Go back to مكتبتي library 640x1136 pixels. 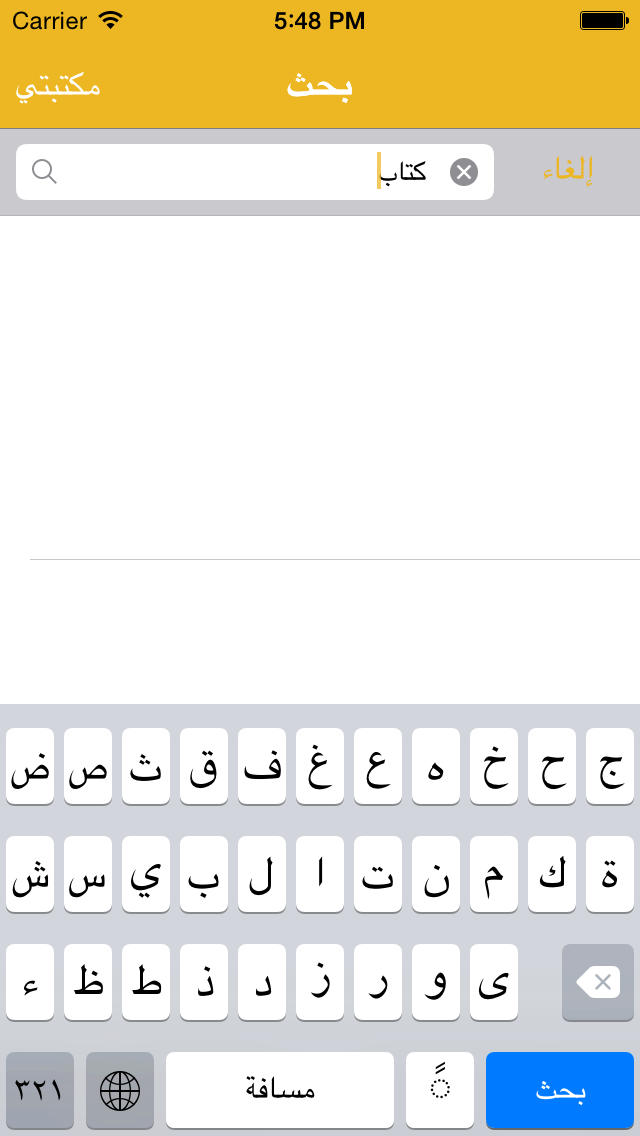(x=58, y=87)
